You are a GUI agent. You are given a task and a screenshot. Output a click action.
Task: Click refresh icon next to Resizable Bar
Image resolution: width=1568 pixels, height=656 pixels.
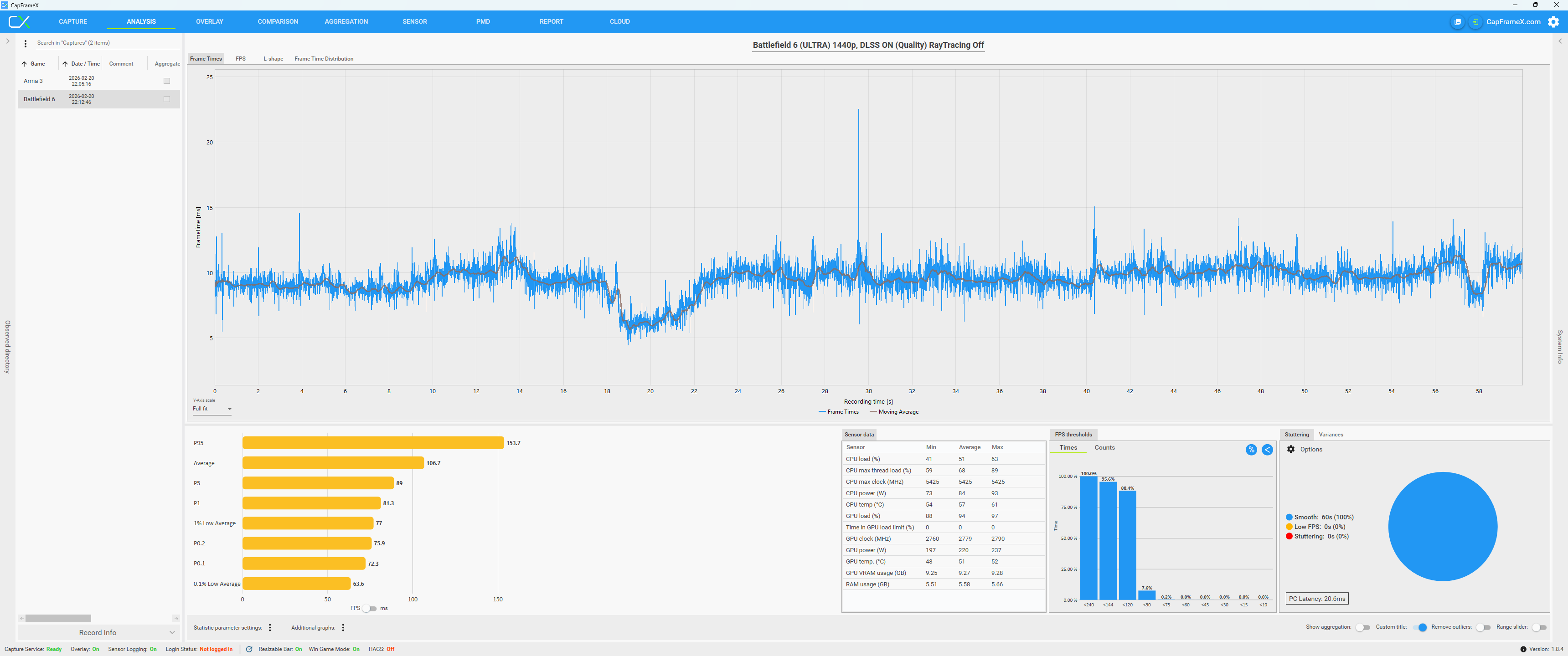click(249, 649)
